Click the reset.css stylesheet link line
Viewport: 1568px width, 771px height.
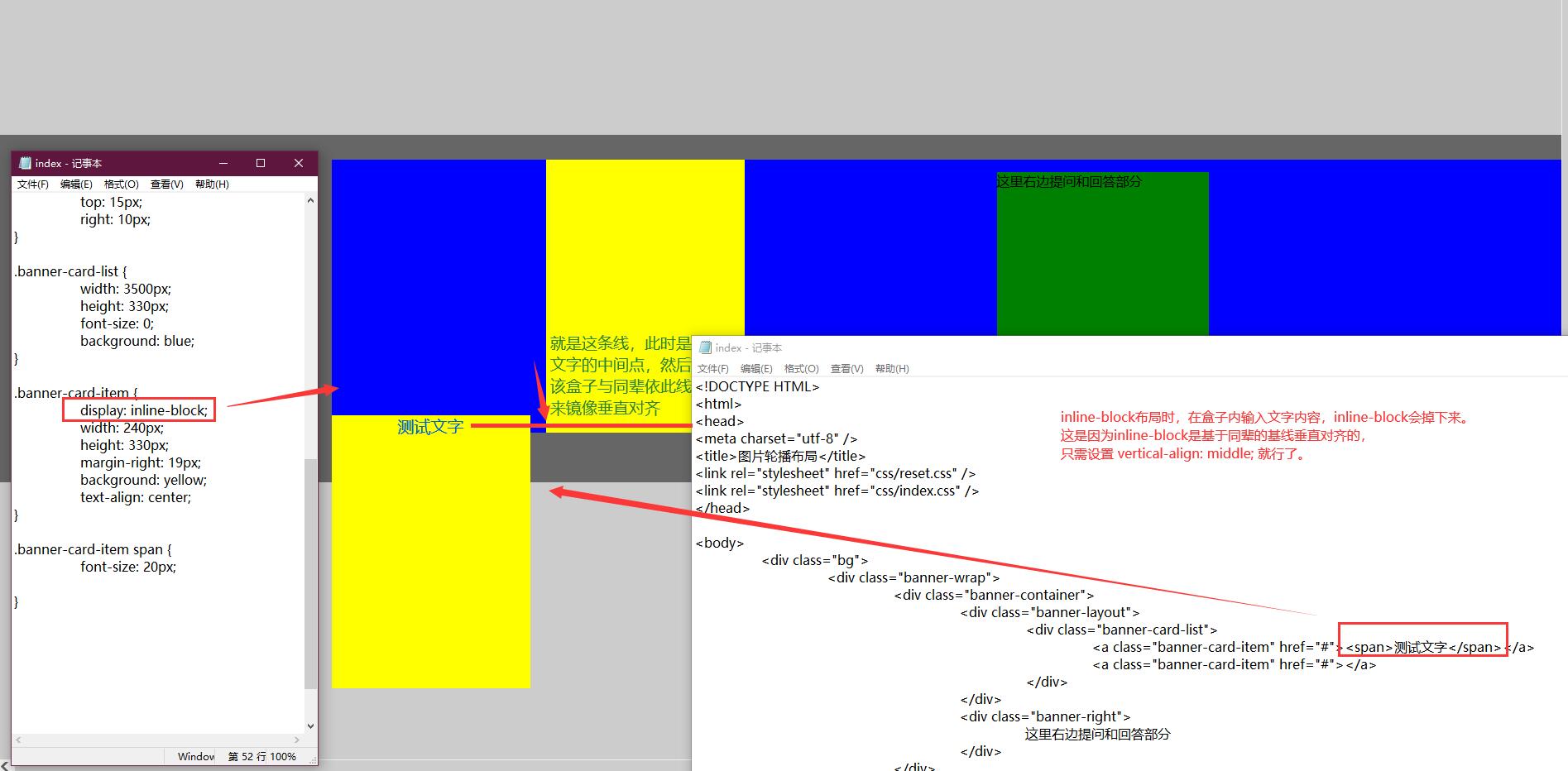coord(836,473)
